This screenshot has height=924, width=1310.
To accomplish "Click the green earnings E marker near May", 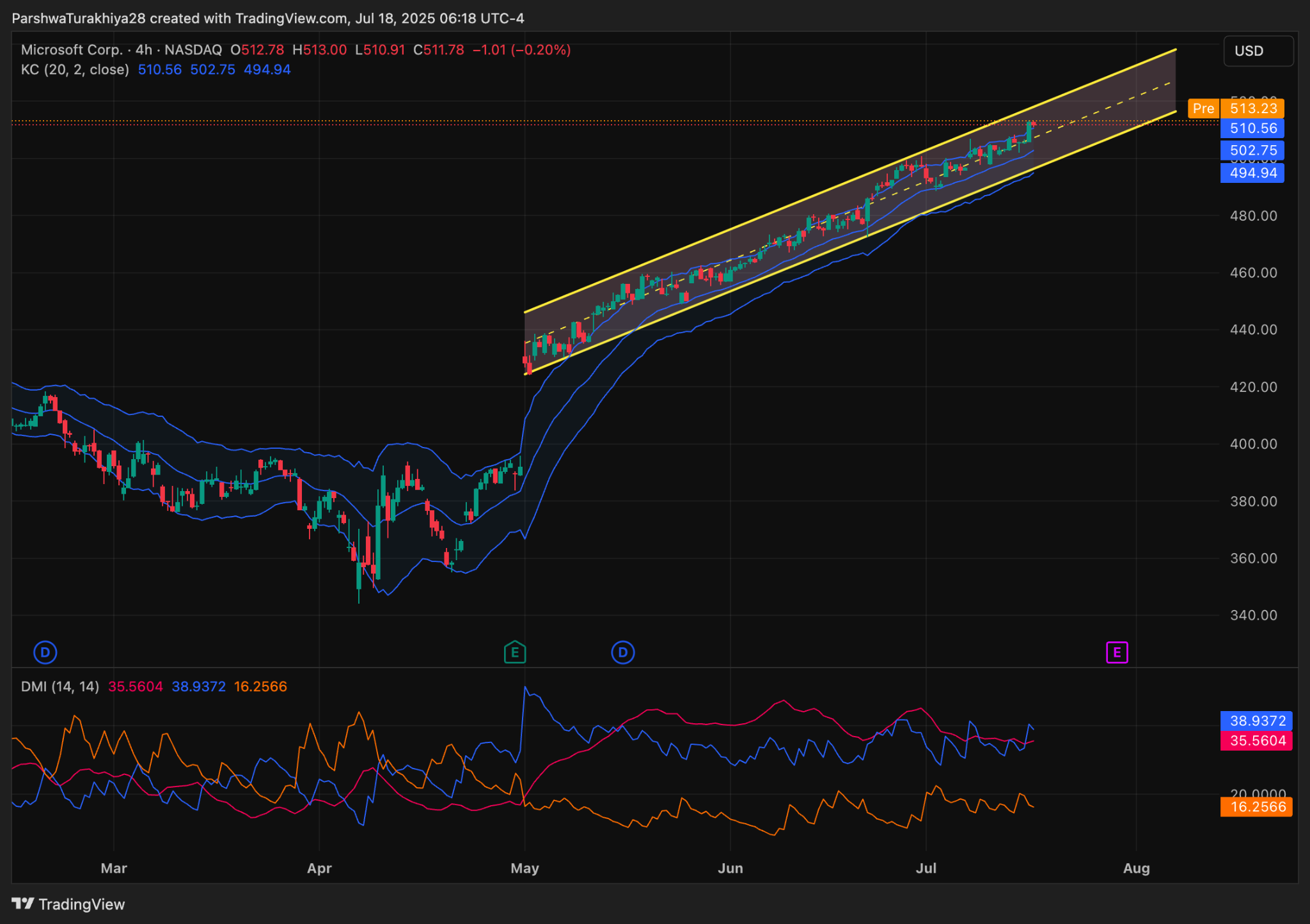I will coord(514,653).
